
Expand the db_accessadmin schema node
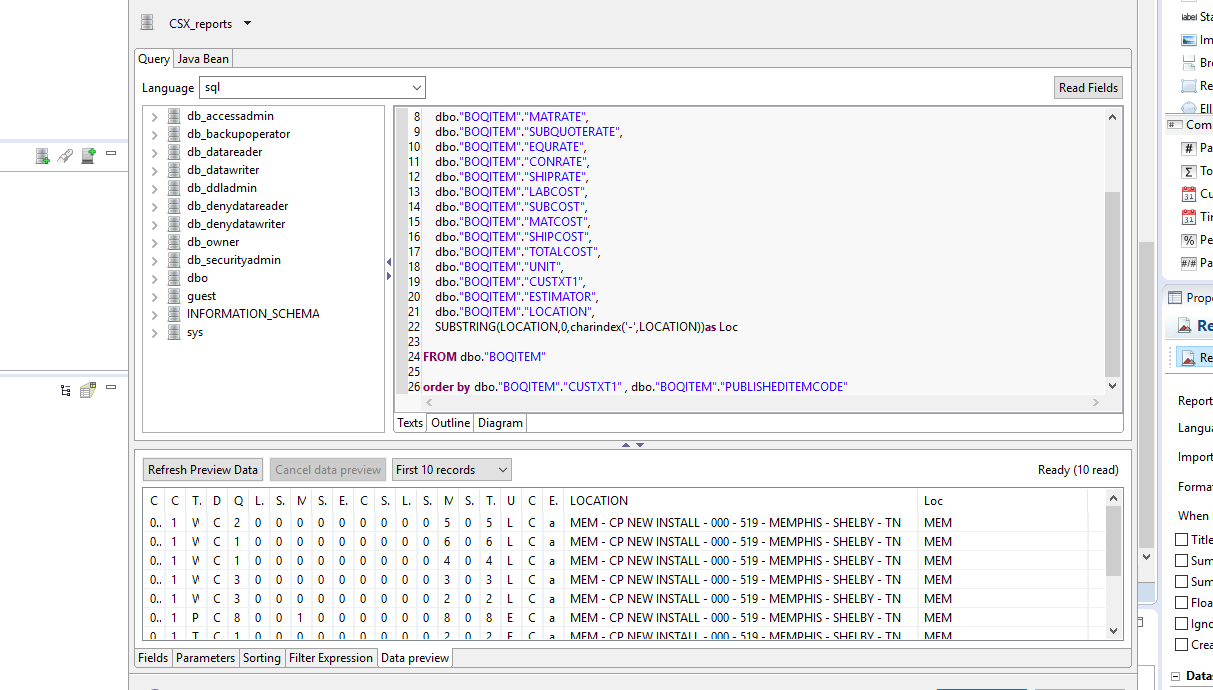click(x=154, y=116)
